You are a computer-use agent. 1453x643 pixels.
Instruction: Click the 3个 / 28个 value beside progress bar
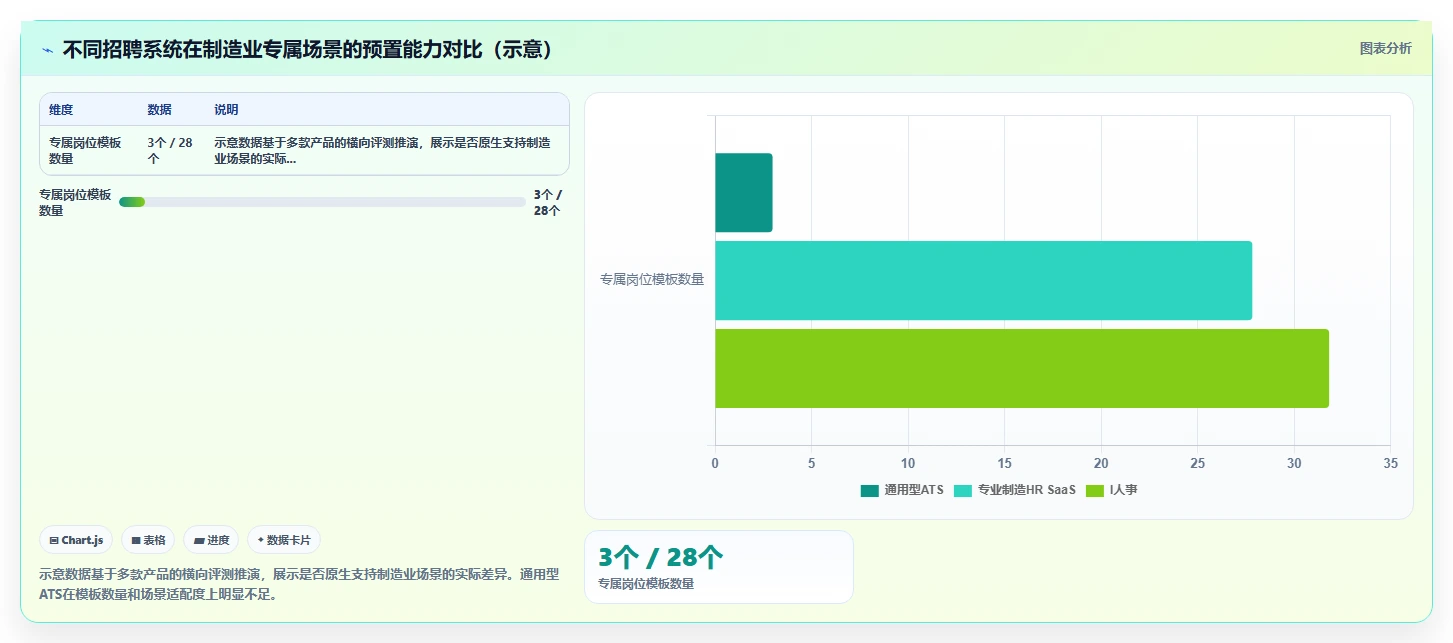point(548,203)
